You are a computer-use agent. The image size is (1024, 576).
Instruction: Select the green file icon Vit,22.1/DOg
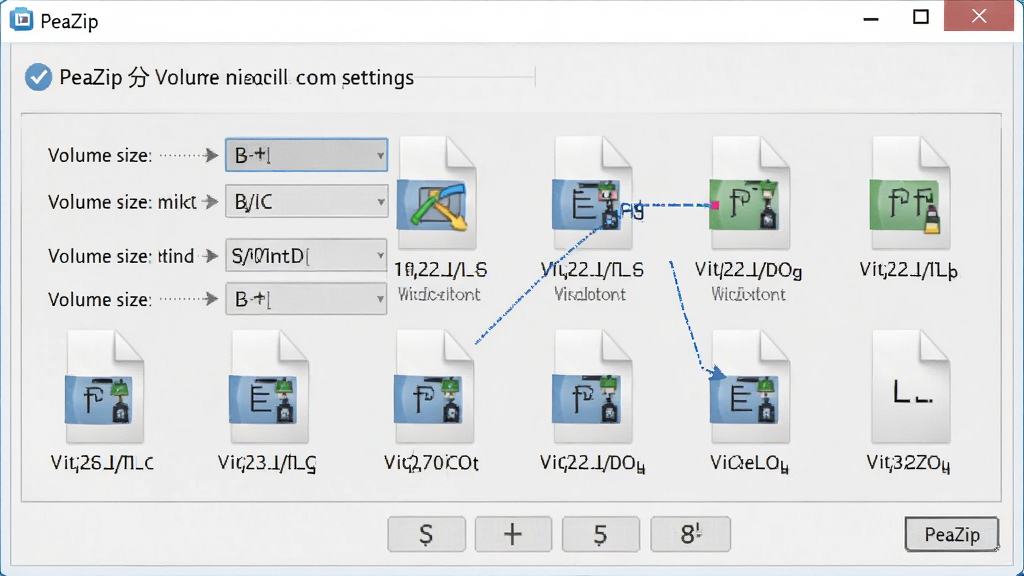(750, 193)
